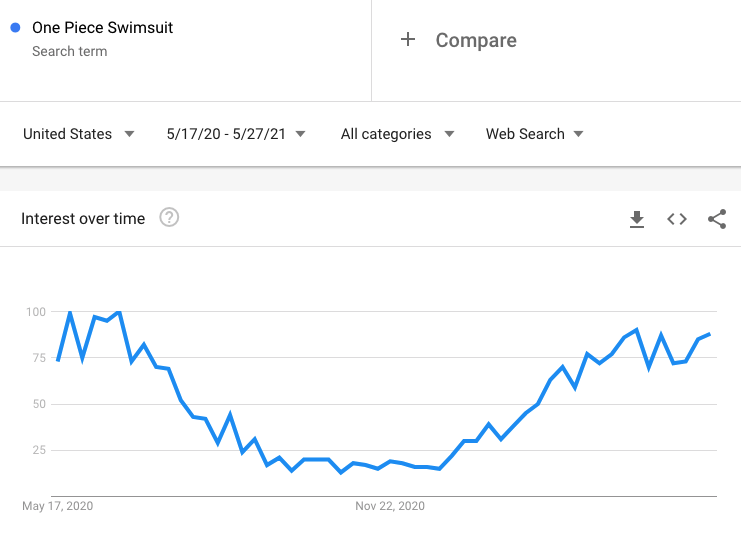The image size is (741, 533).
Task: Click the Compare button text
Action: [x=476, y=41]
